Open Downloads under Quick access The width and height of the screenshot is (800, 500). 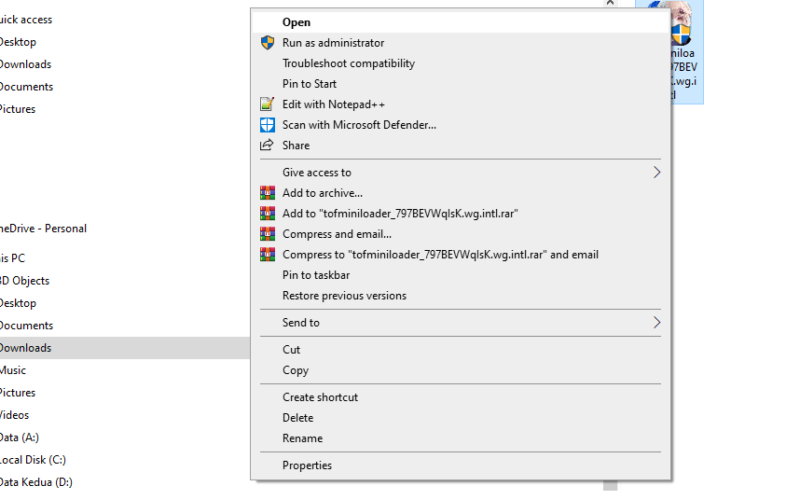pos(26,64)
